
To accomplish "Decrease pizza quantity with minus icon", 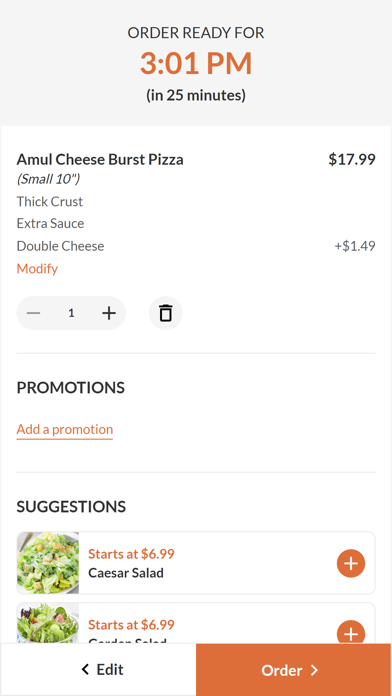I will (x=33, y=313).
